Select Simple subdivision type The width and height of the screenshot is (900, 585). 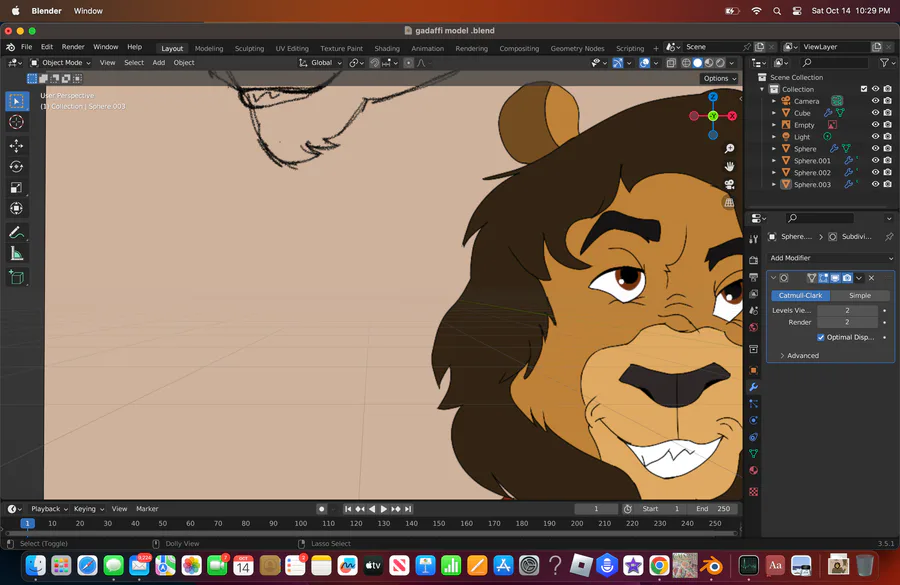(x=860, y=295)
